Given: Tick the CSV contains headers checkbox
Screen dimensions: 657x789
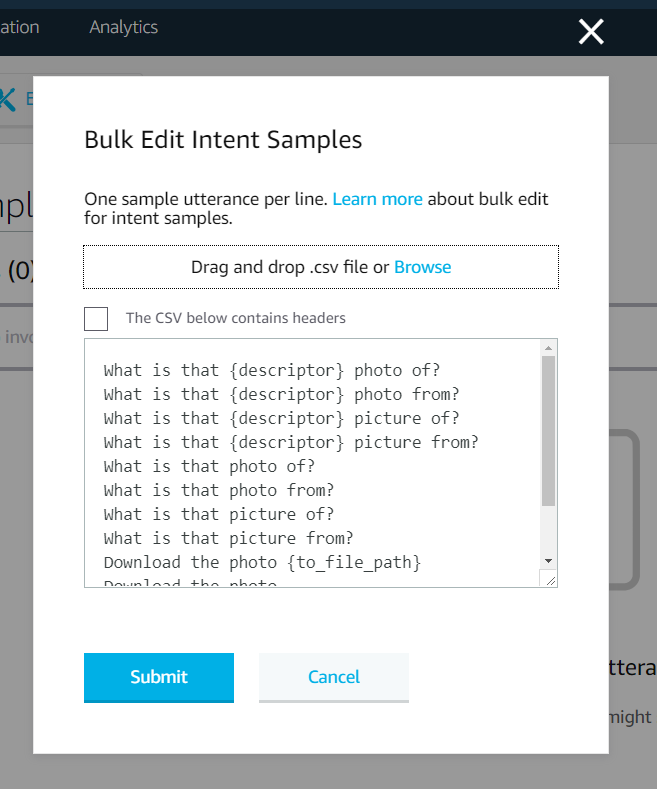Looking at the screenshot, I should point(96,319).
